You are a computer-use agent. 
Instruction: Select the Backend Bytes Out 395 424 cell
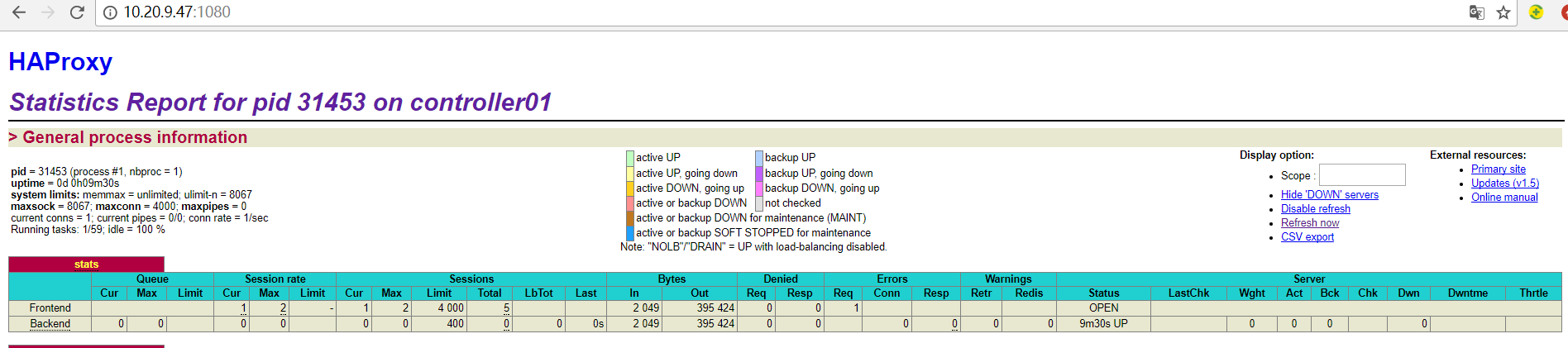[700, 323]
